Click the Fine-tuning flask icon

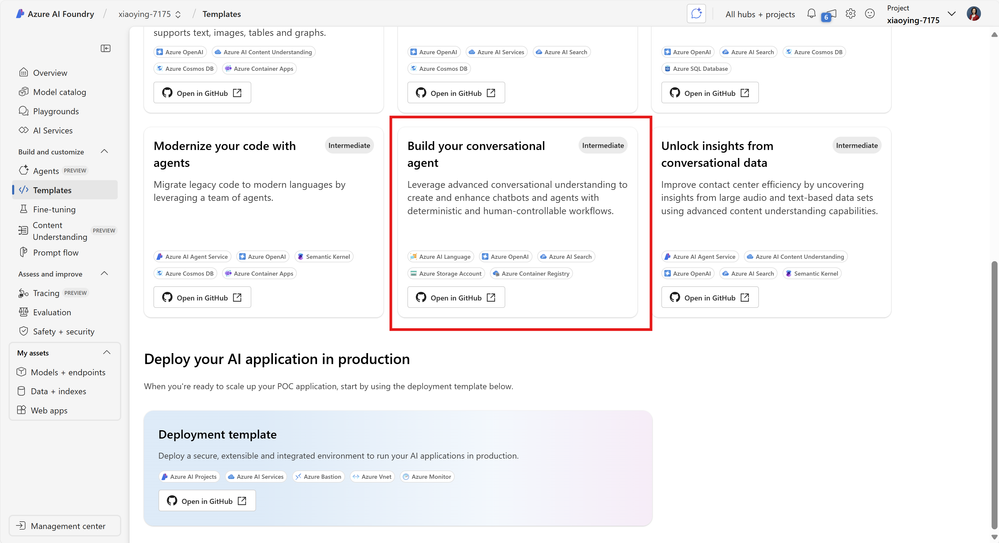(x=24, y=209)
